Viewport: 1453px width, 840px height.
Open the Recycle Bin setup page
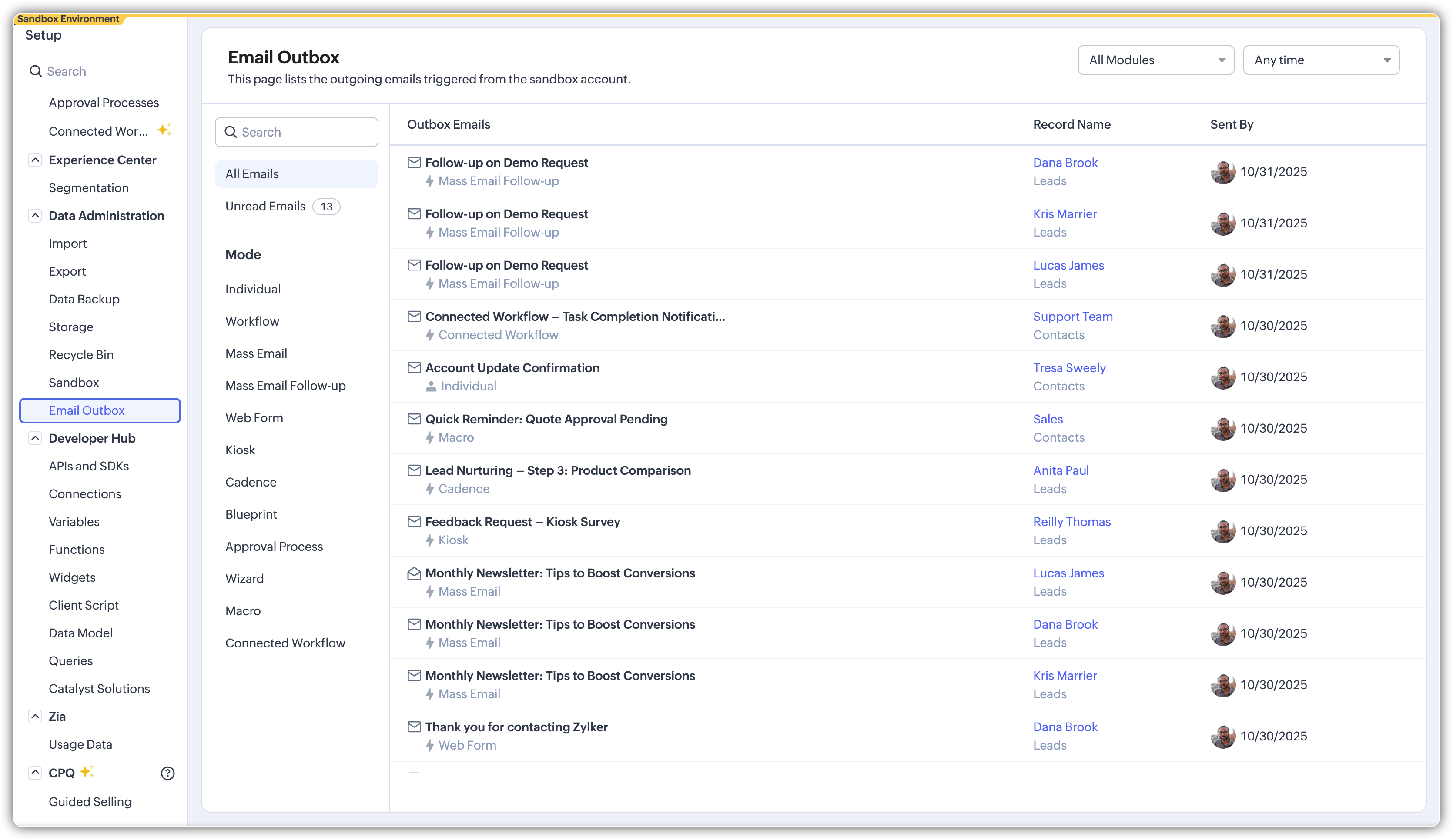[x=81, y=355]
